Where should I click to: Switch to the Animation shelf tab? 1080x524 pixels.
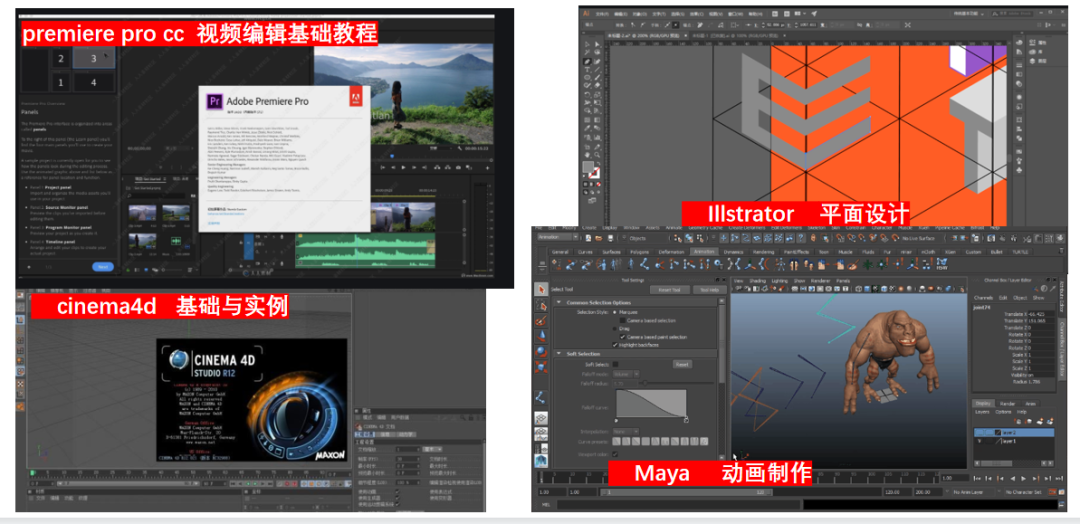point(703,252)
